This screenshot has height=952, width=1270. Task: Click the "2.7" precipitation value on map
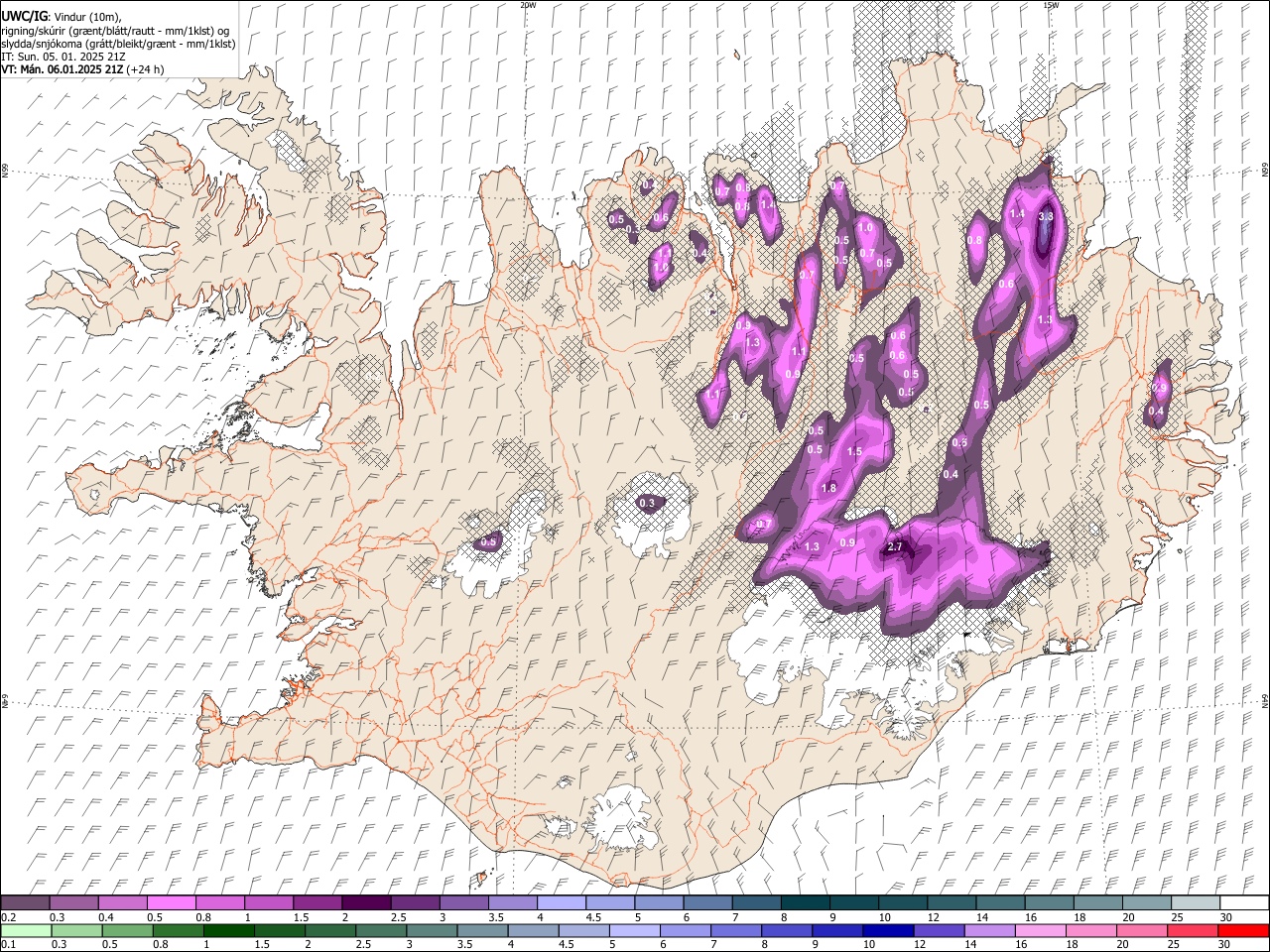pos(895,546)
